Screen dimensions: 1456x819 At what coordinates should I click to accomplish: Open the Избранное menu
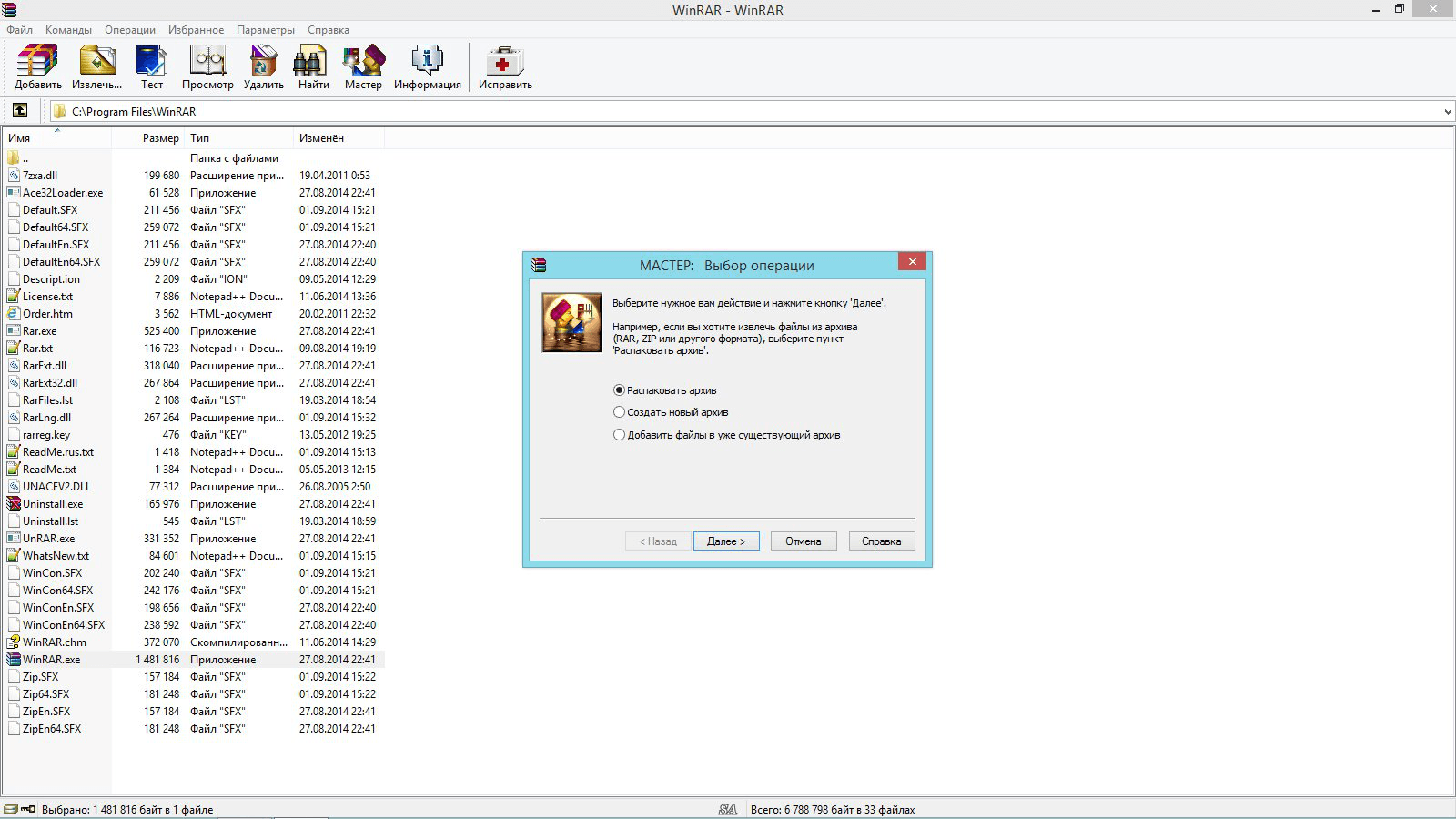196,30
